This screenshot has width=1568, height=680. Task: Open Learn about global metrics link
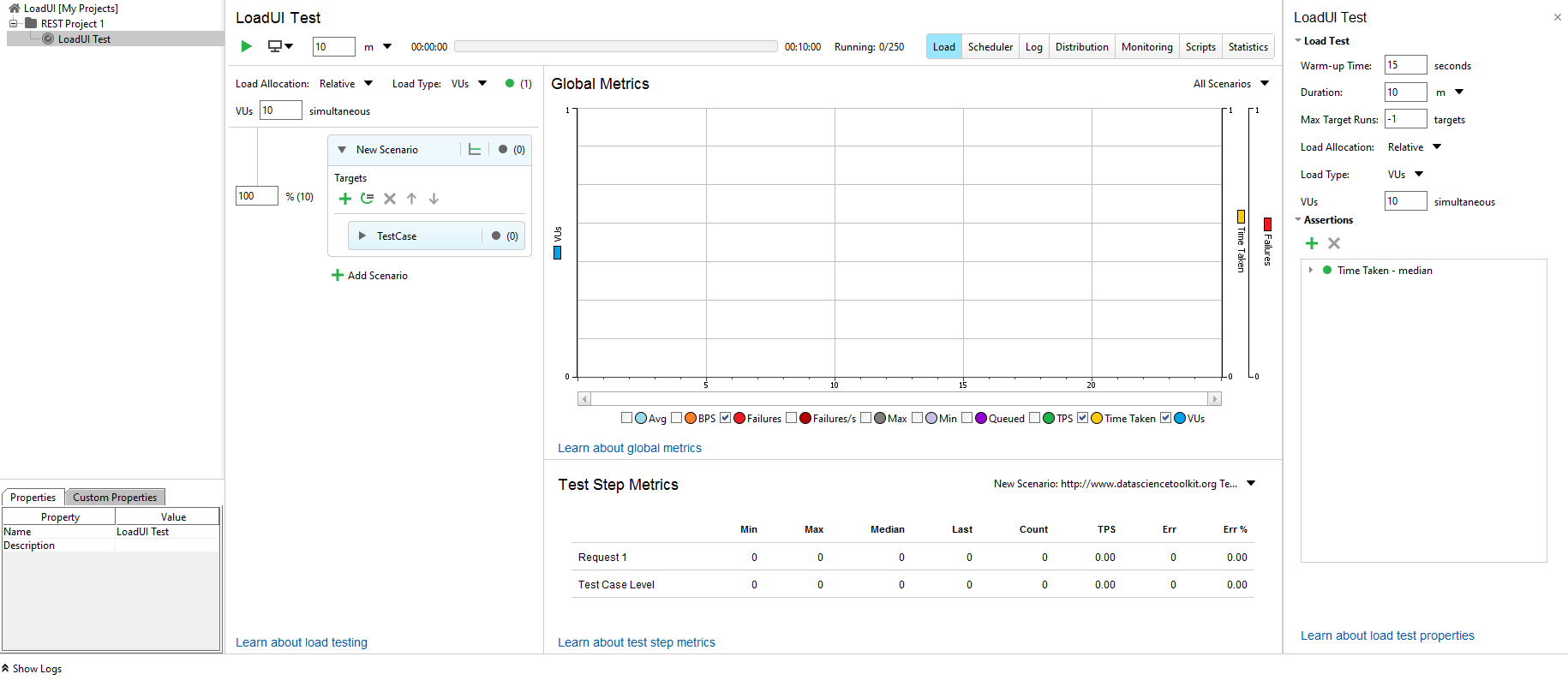630,448
